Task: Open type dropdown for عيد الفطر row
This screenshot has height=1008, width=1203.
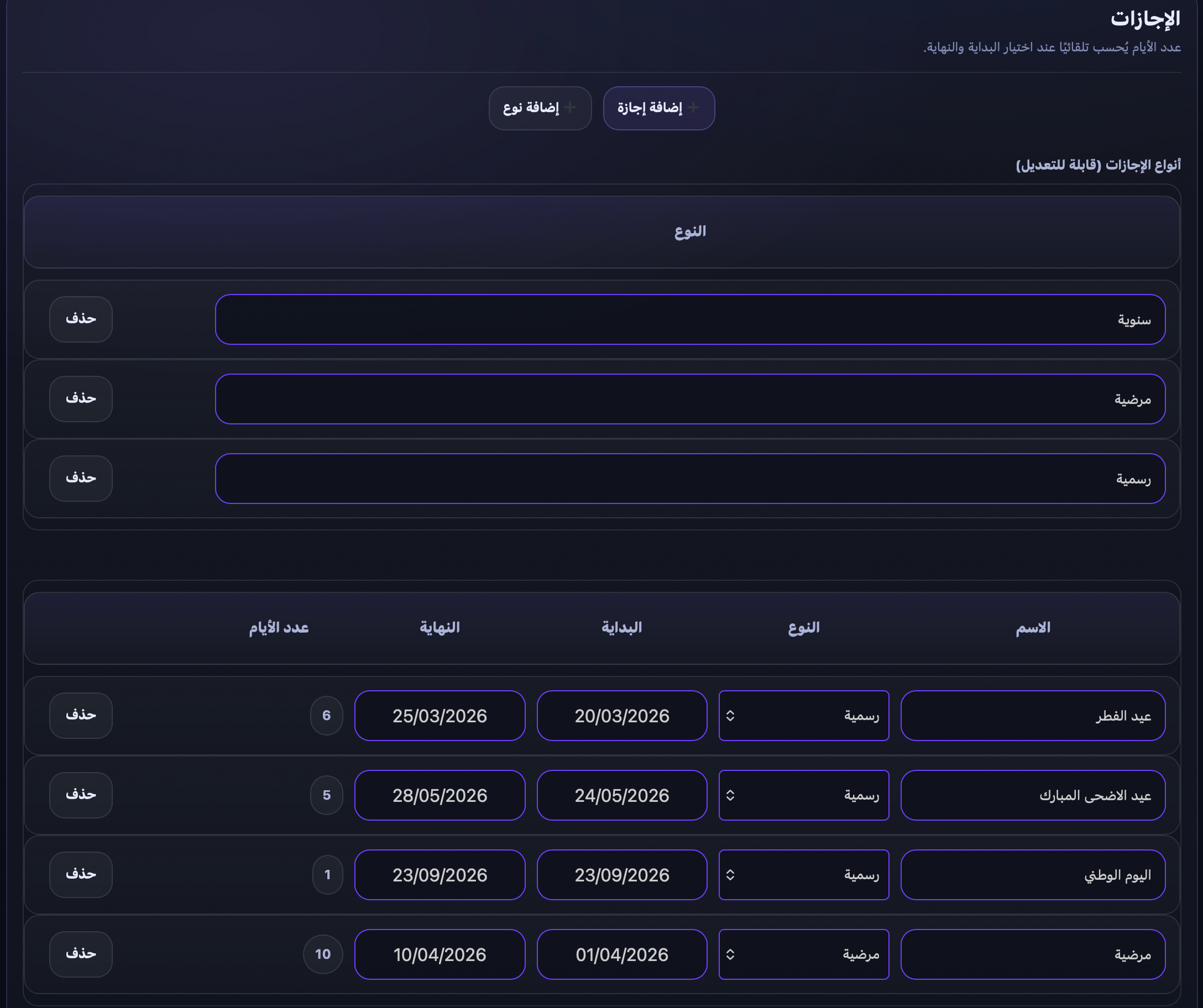Action: tap(803, 715)
